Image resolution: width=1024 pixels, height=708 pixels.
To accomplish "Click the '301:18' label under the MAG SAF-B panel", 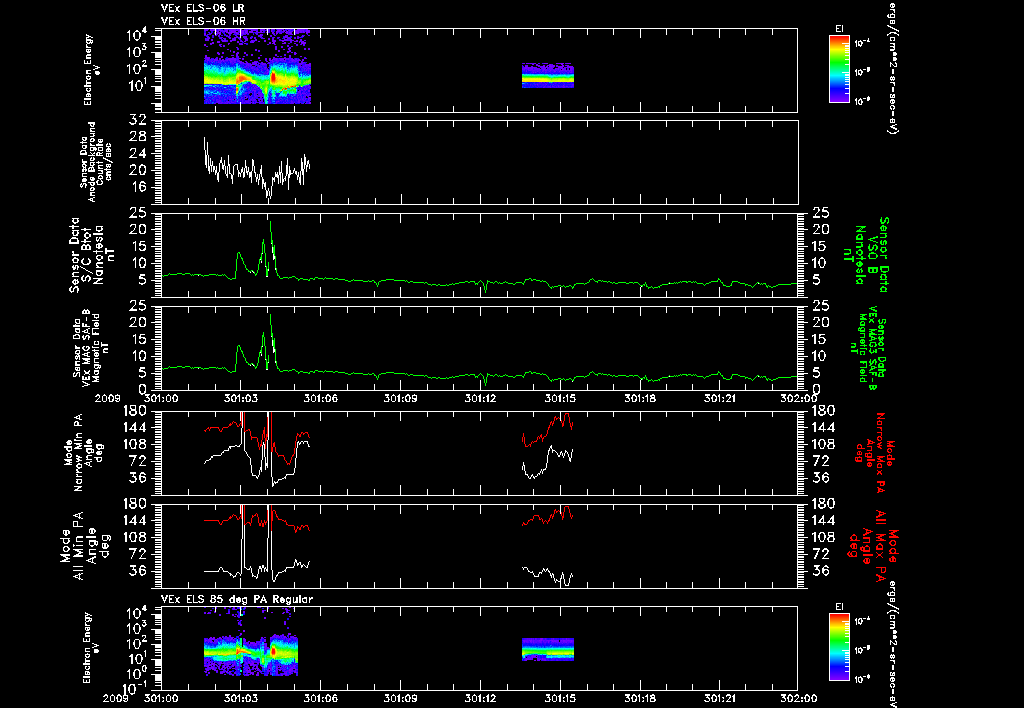I will tap(640, 398).
